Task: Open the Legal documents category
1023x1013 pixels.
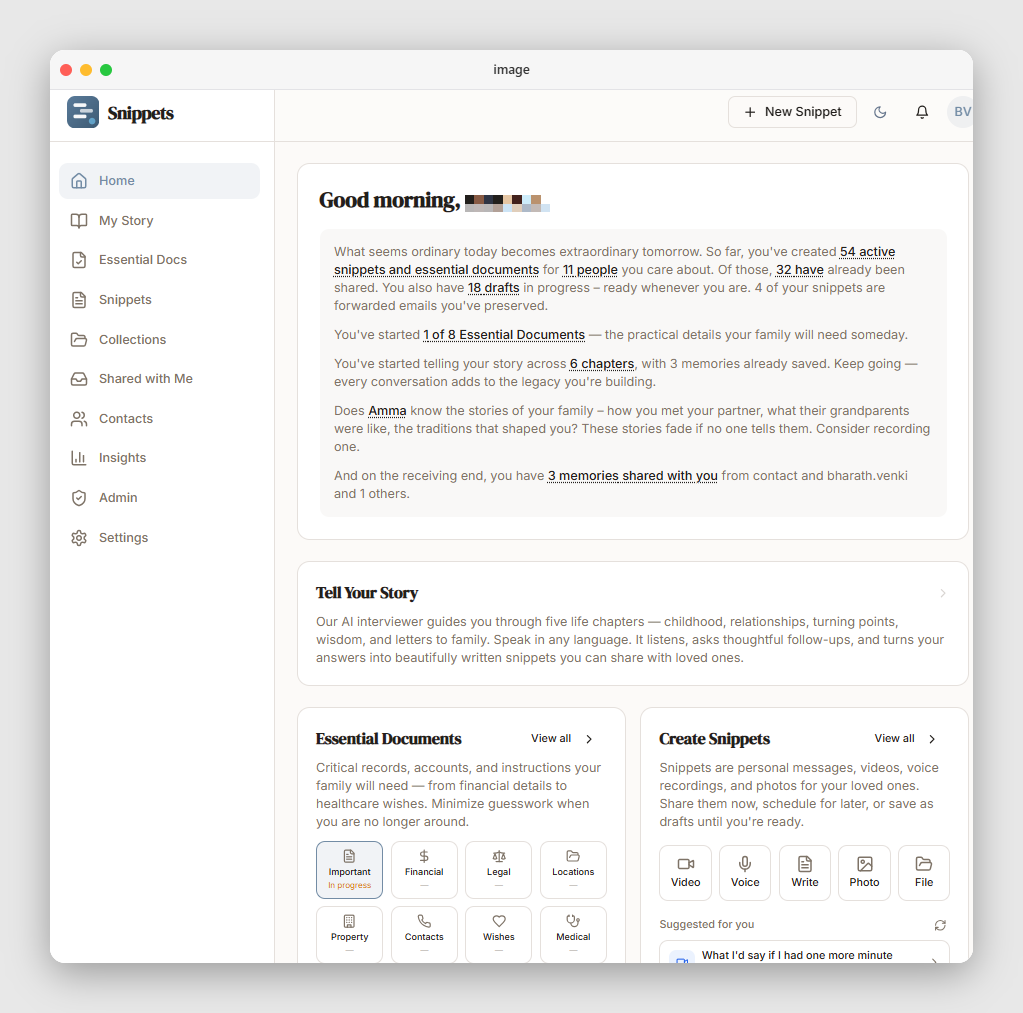Action: point(498,869)
